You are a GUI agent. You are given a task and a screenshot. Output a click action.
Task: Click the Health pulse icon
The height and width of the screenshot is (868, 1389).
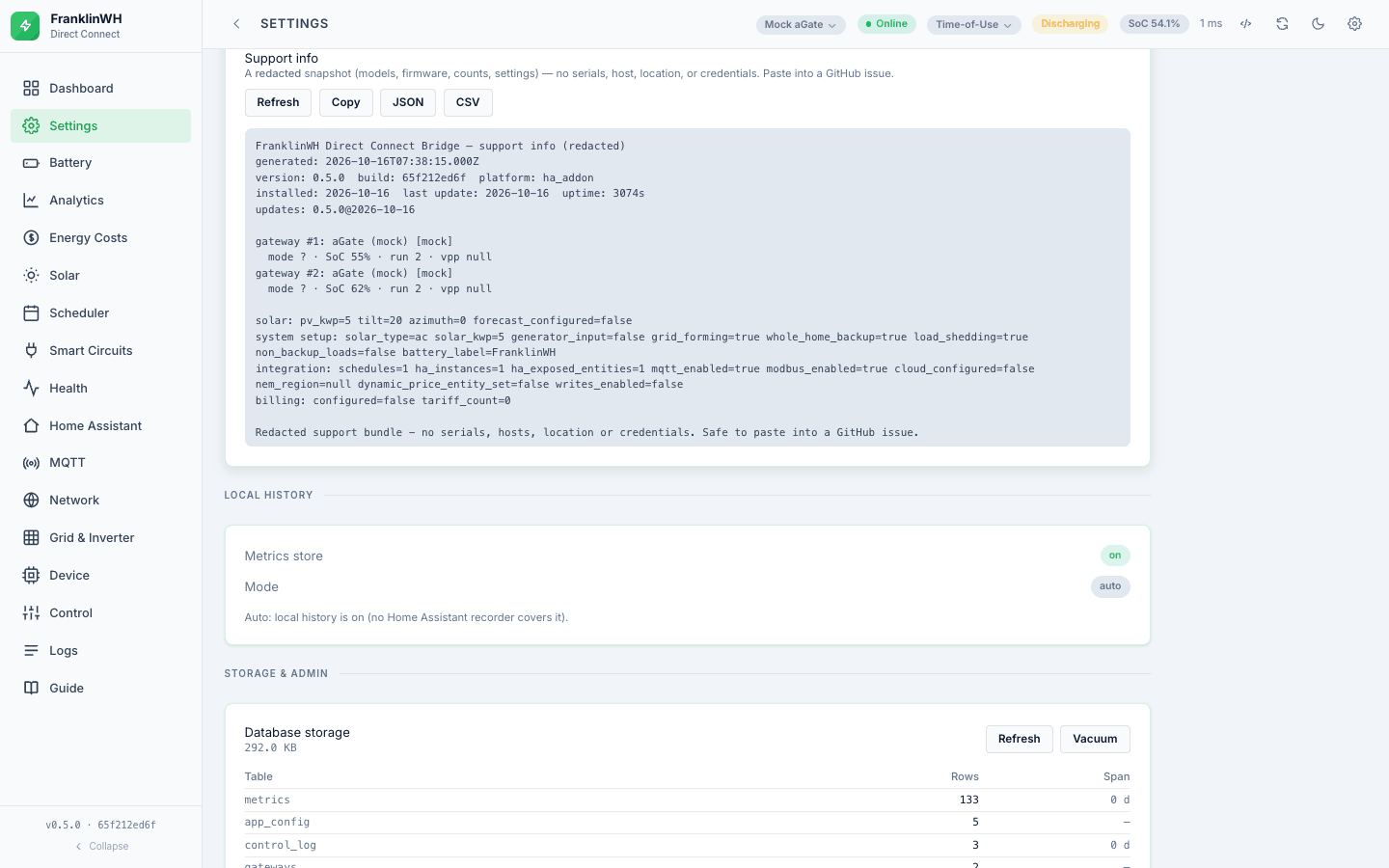tap(31, 389)
